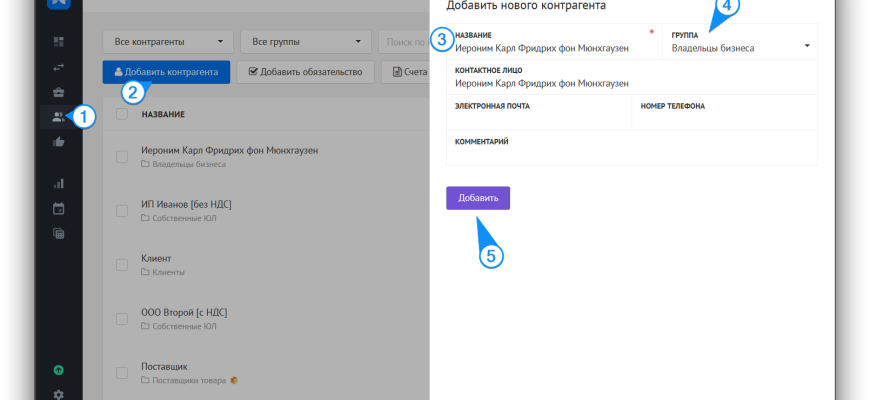Screen dimensions: 870x400
Task: Open the calendar sidebar icon
Action: [58, 208]
